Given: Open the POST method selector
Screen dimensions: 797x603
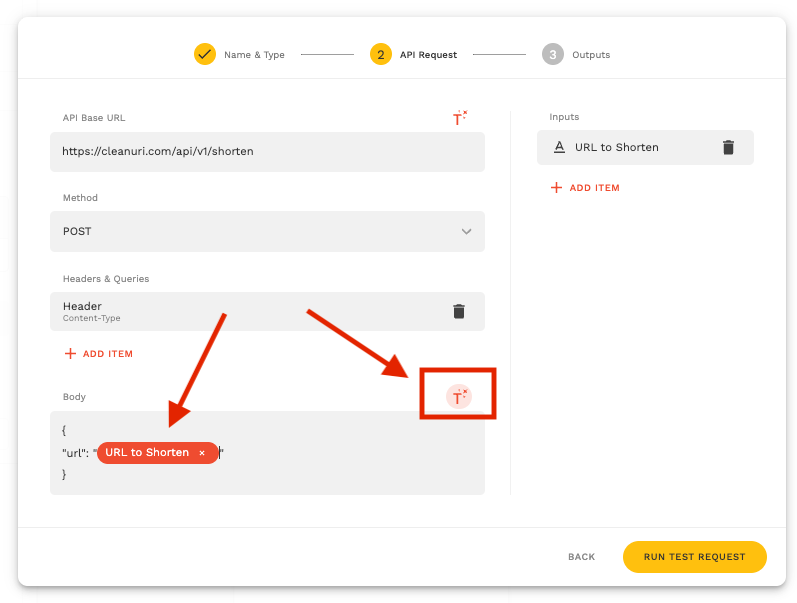Looking at the screenshot, I should tap(266, 231).
